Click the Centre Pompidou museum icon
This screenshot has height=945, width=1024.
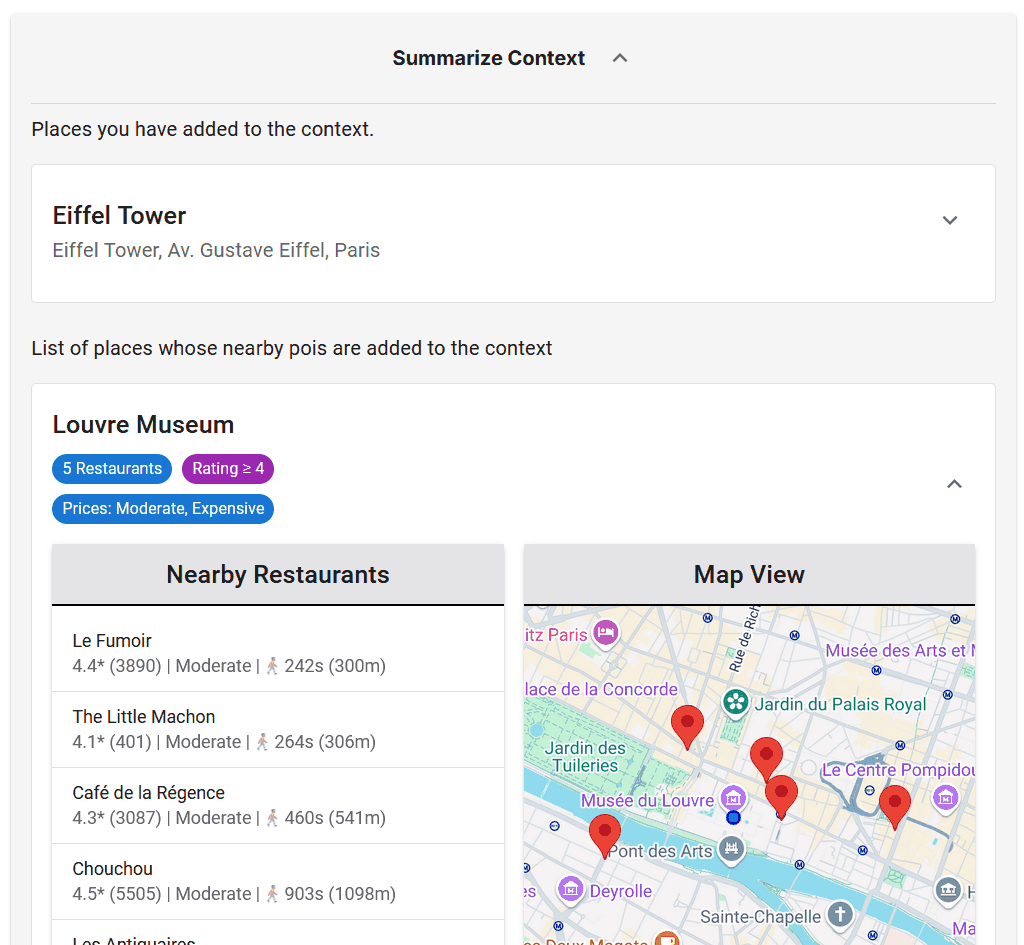pyautogui.click(x=945, y=798)
